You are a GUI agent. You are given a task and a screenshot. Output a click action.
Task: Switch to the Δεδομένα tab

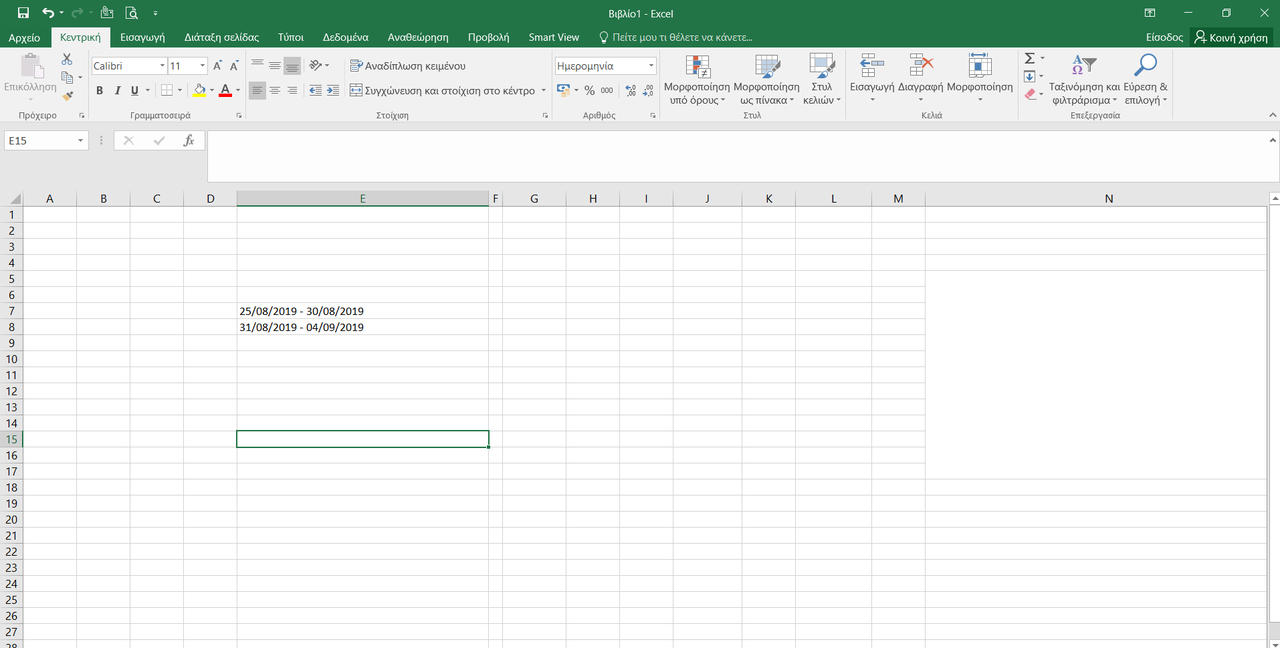(x=346, y=37)
